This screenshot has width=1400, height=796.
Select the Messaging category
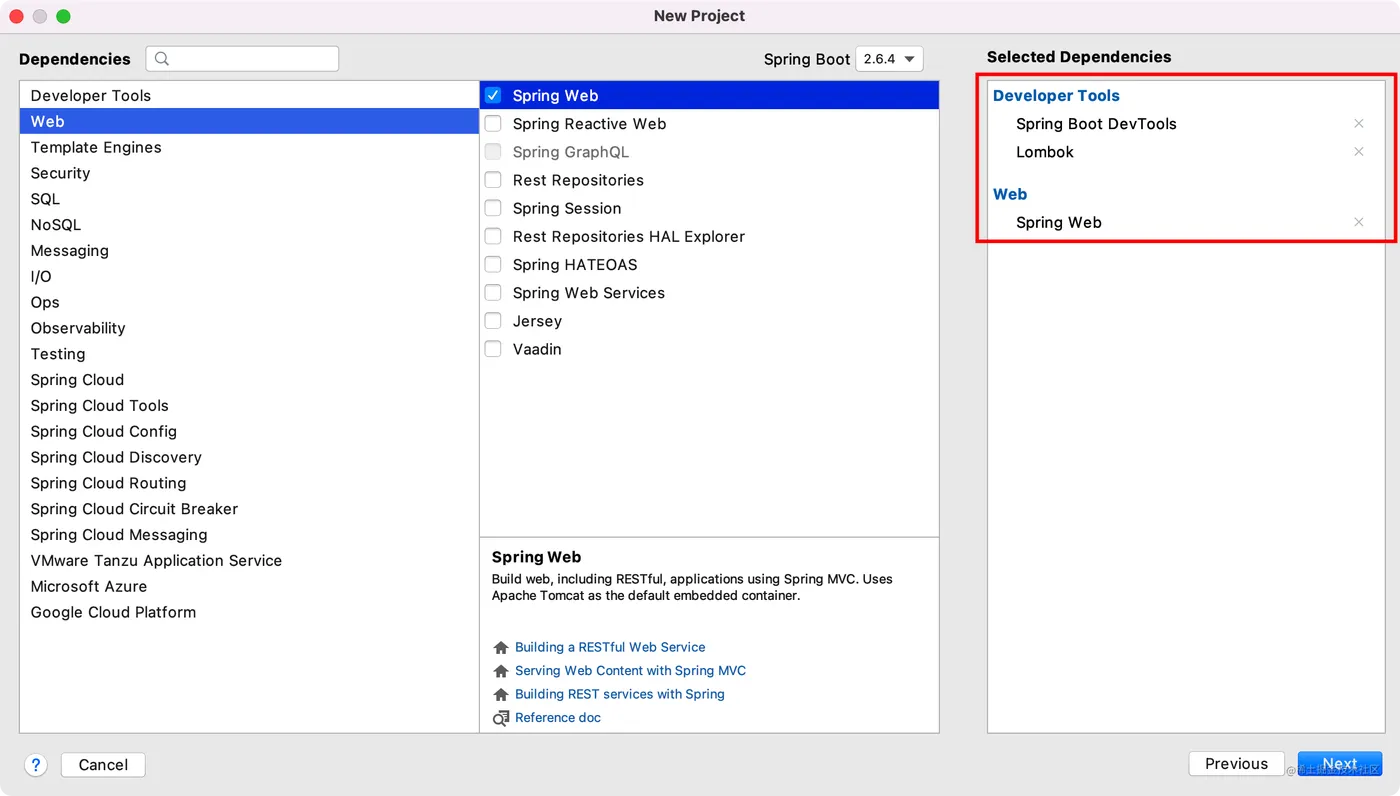coord(249,251)
